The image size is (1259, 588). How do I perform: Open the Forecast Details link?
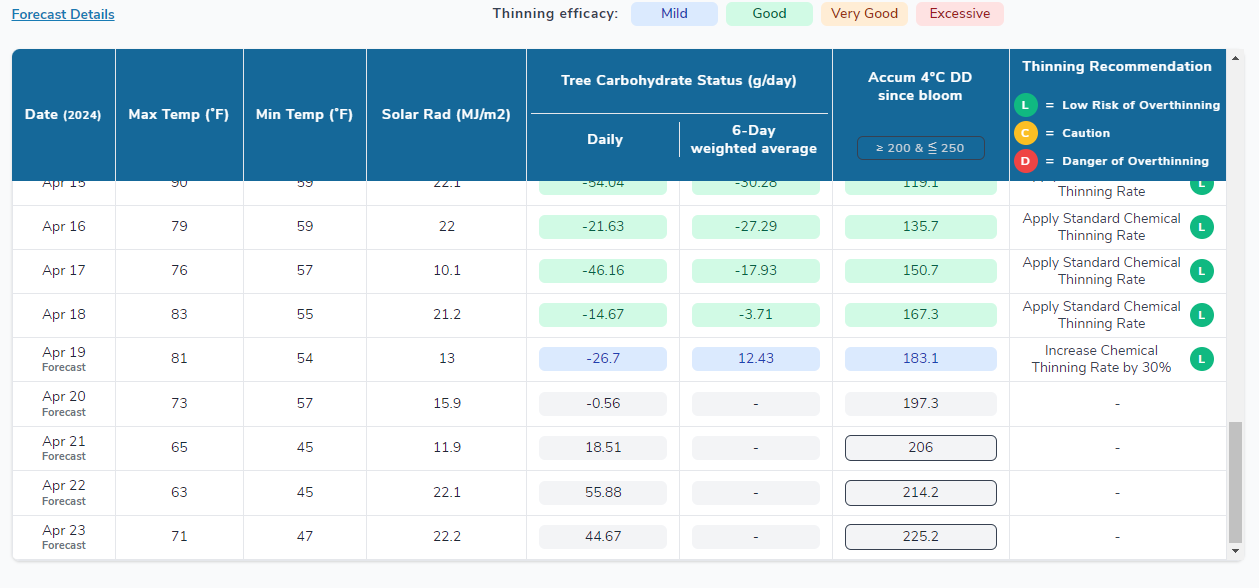[63, 15]
